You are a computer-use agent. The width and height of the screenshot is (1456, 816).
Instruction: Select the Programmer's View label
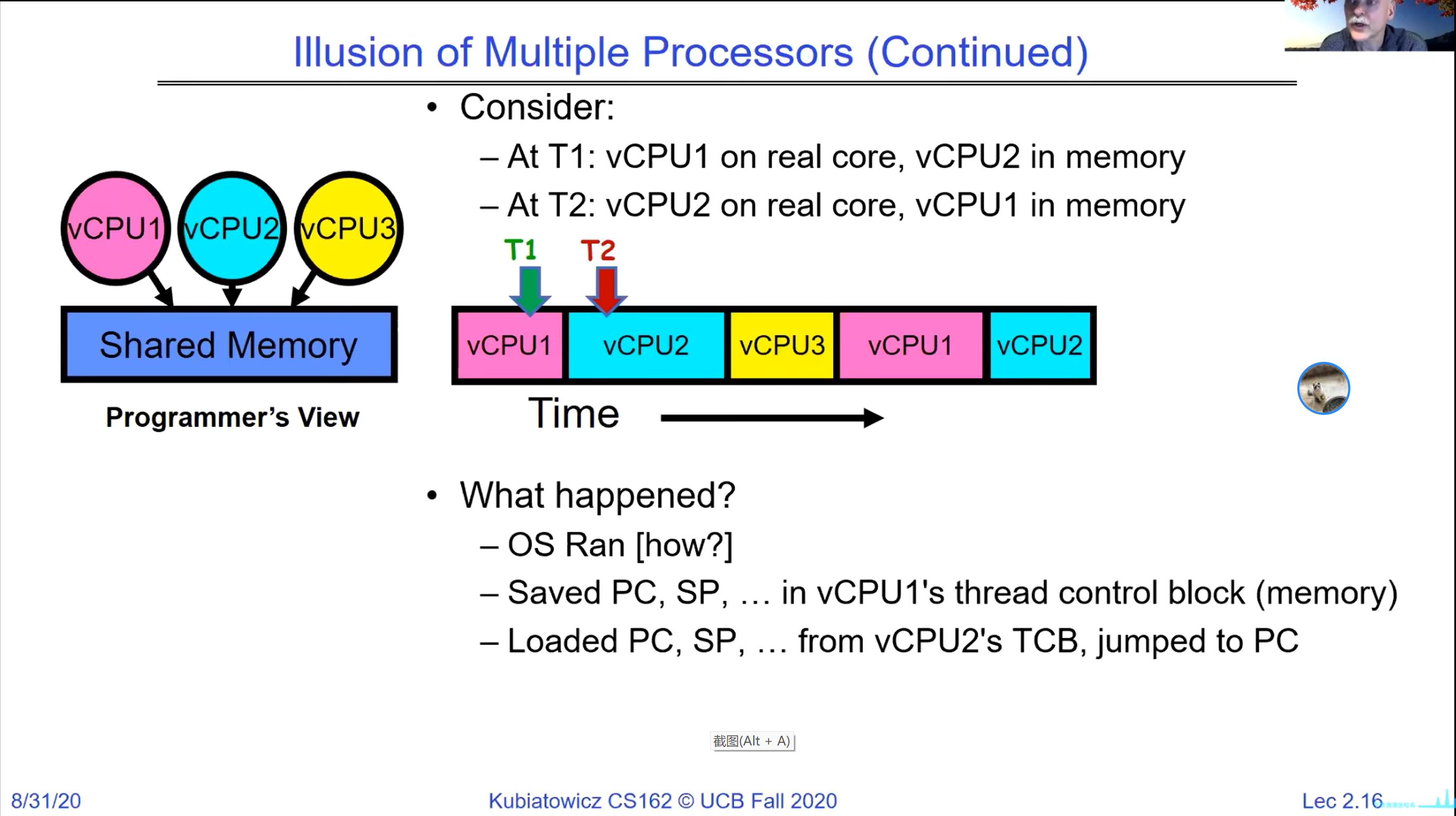pyautogui.click(x=231, y=417)
